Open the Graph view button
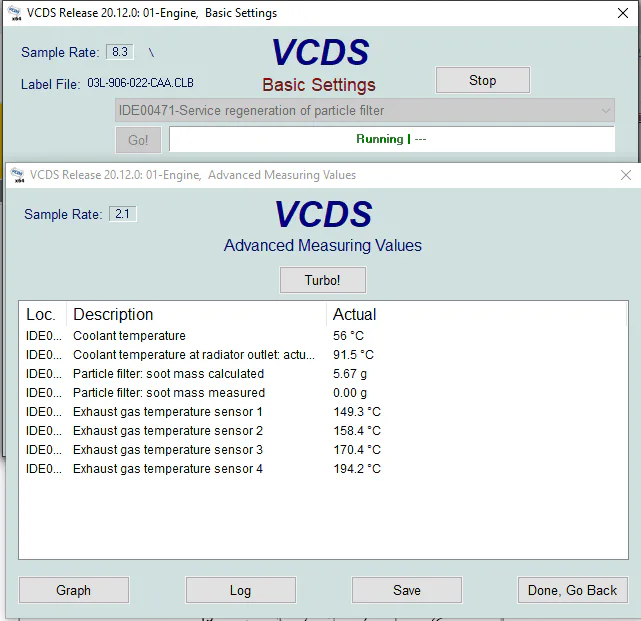The width and height of the screenshot is (641, 621). click(x=74, y=590)
